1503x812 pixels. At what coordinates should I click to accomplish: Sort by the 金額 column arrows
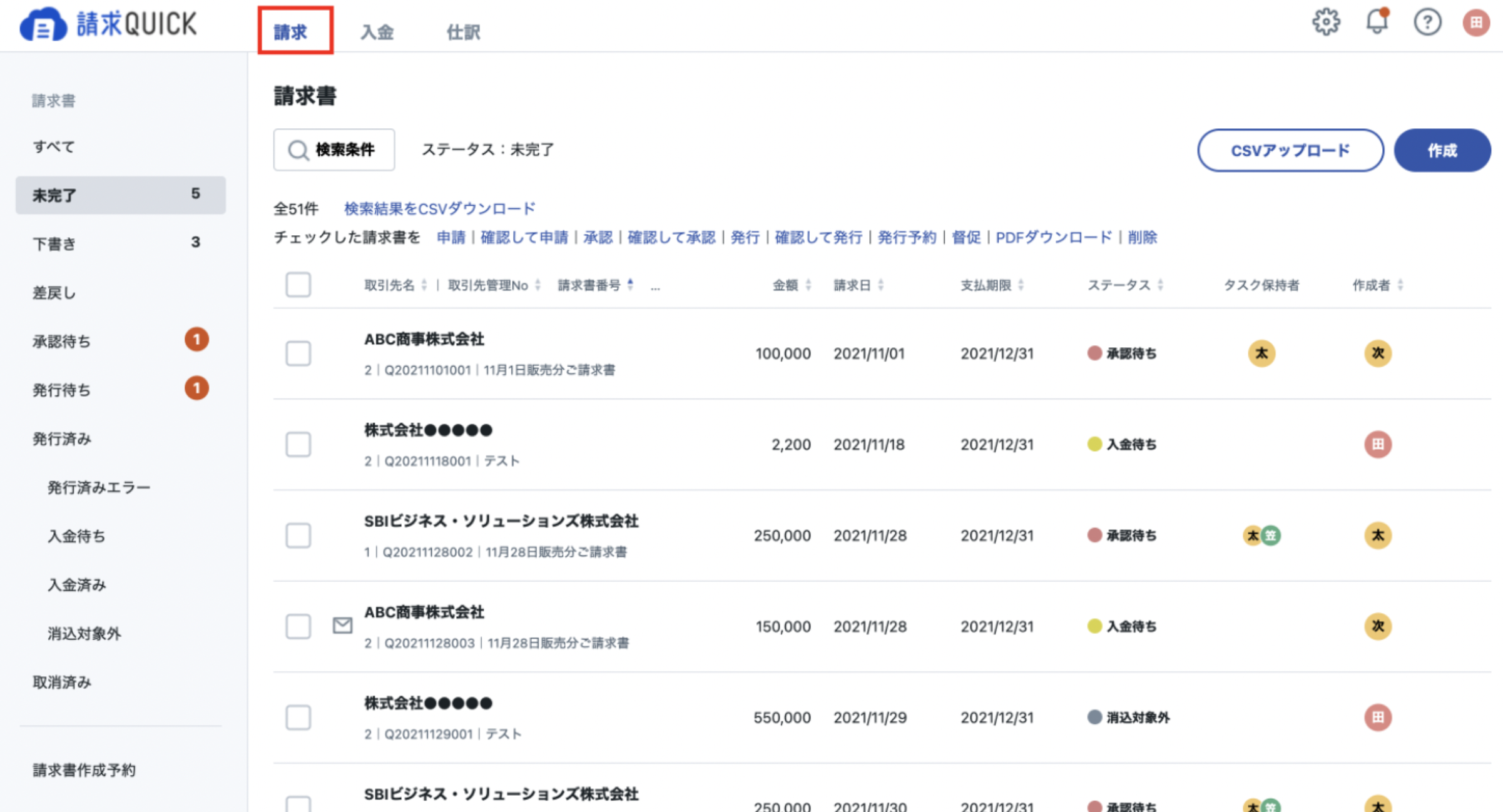coord(808,285)
